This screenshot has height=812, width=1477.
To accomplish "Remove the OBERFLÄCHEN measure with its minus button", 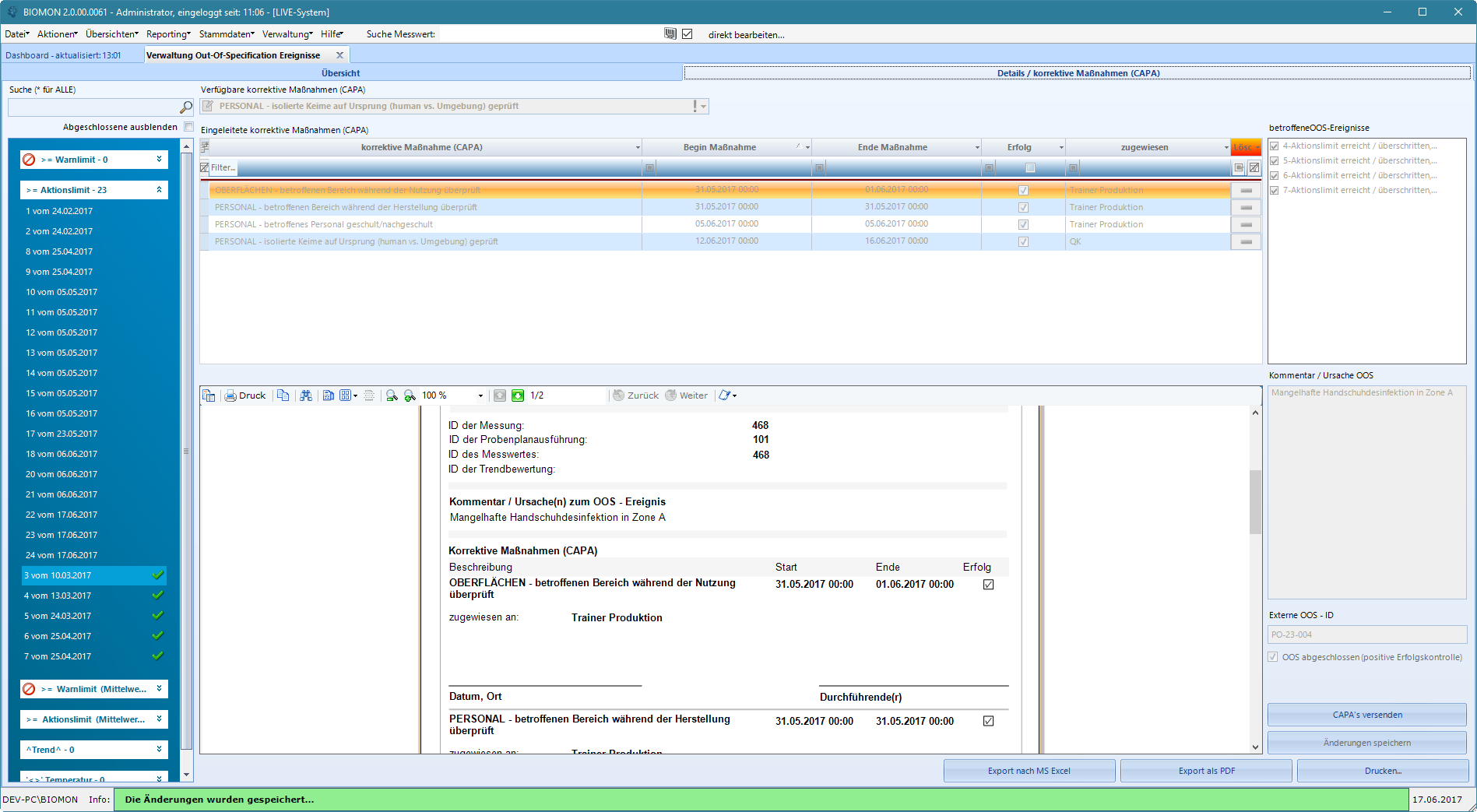I will click(x=1246, y=190).
